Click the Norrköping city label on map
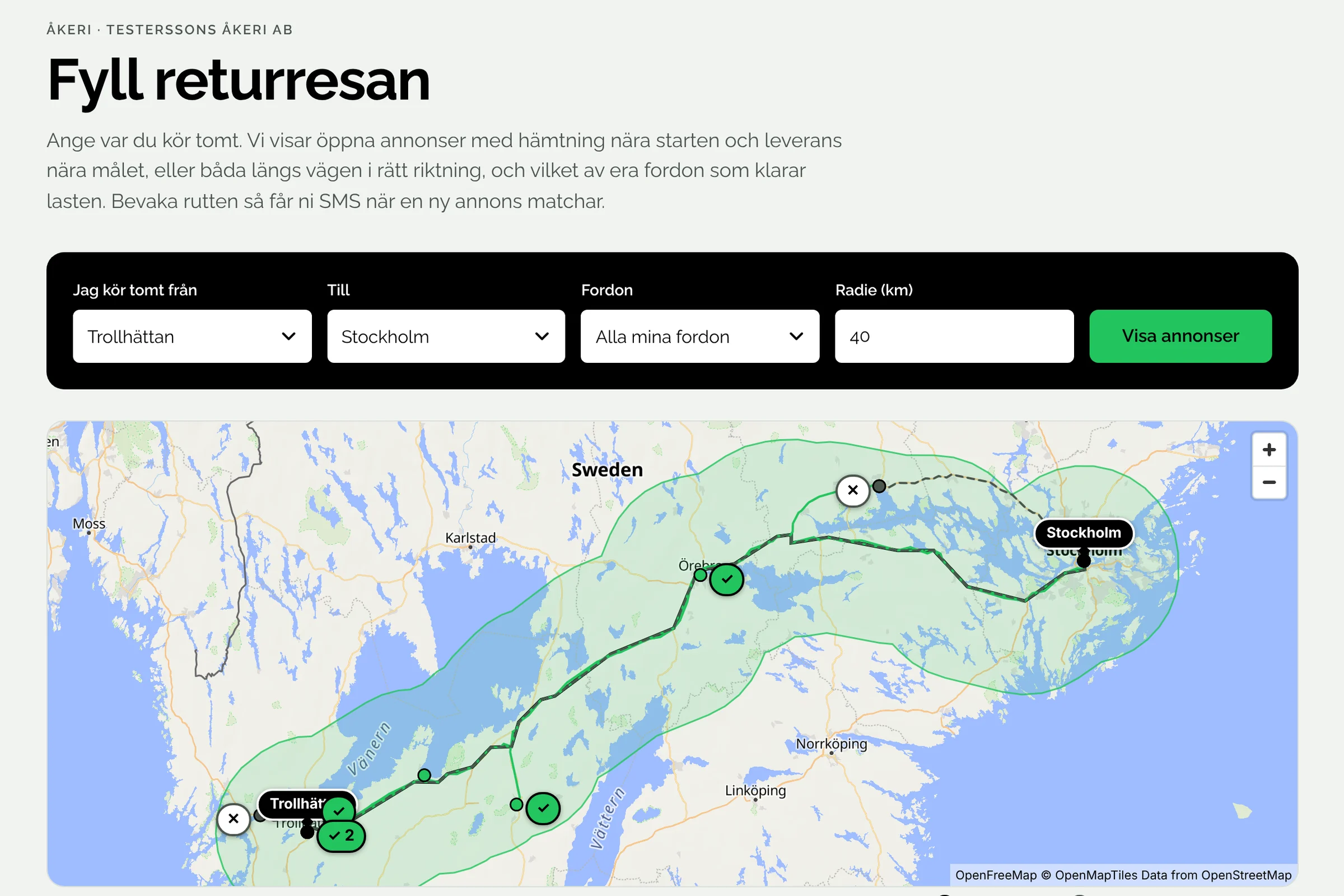Viewport: 1344px width, 896px height. point(832,744)
